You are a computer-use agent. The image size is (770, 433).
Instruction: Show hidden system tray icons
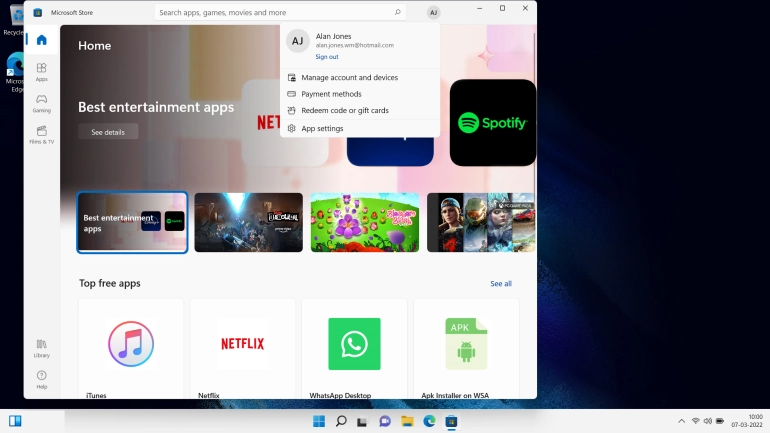point(682,421)
